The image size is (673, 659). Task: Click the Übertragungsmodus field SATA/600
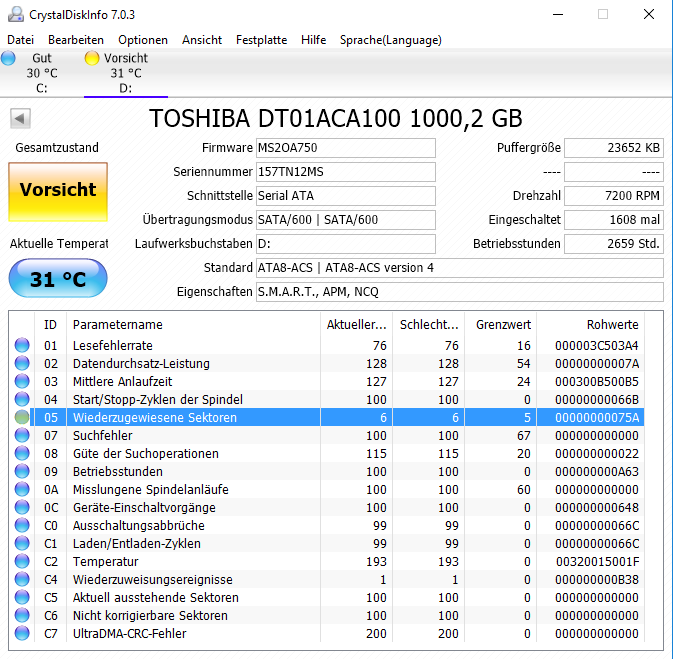(346, 220)
